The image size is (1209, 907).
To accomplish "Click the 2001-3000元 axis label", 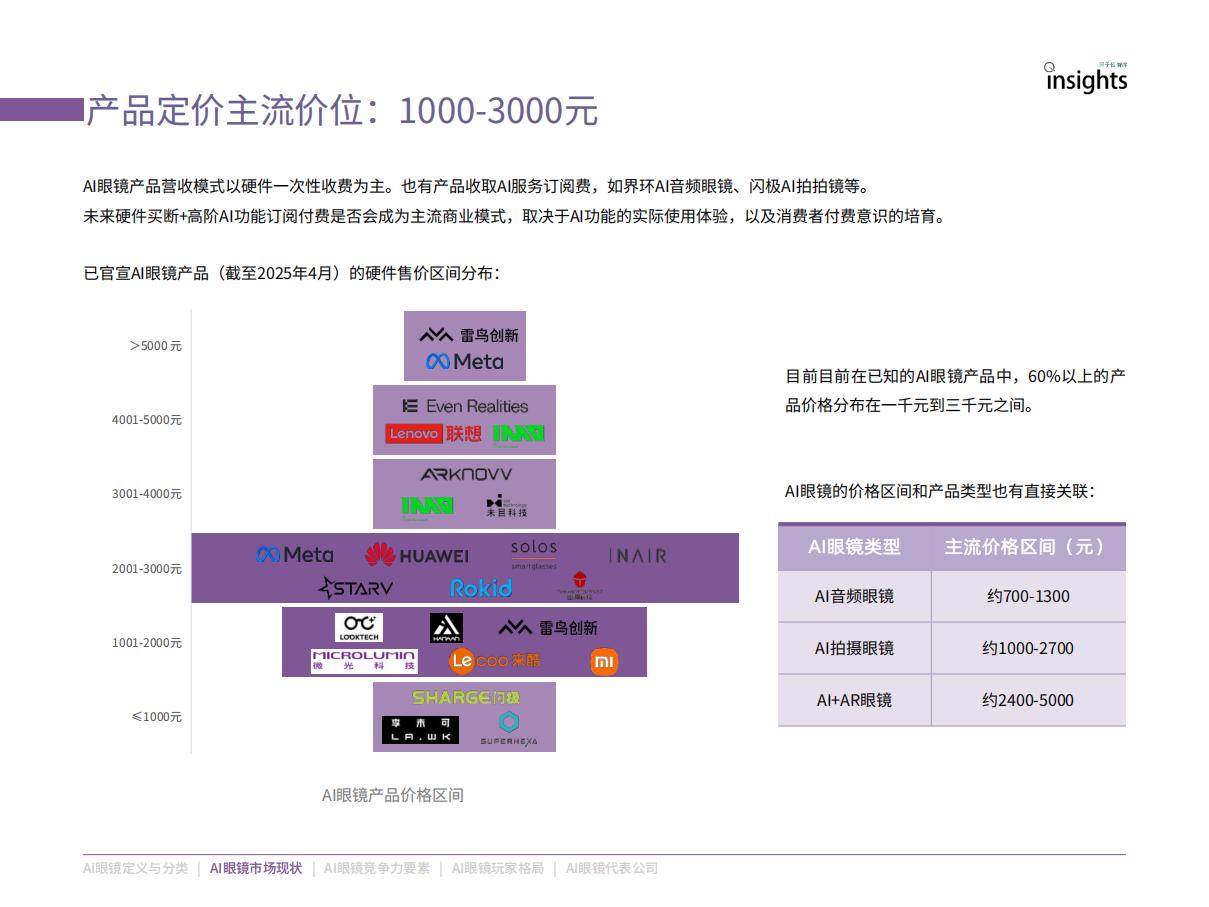I will point(147,569).
